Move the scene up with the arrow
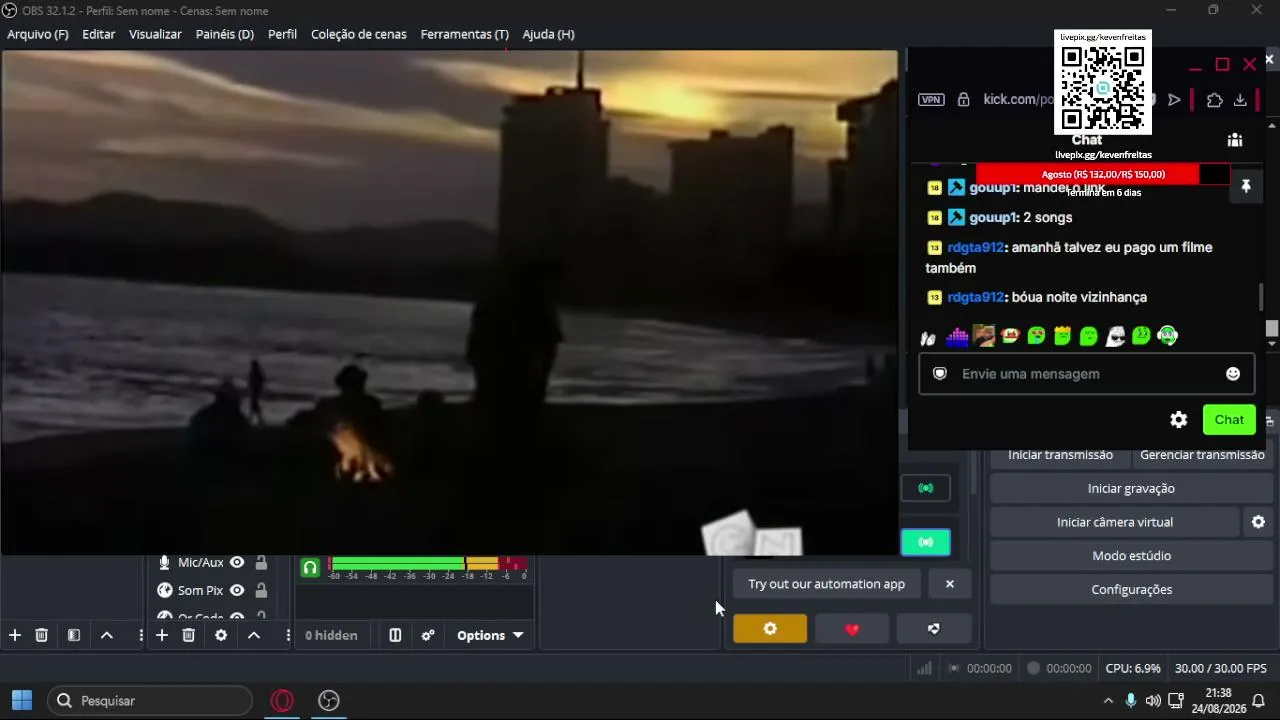 click(x=107, y=635)
